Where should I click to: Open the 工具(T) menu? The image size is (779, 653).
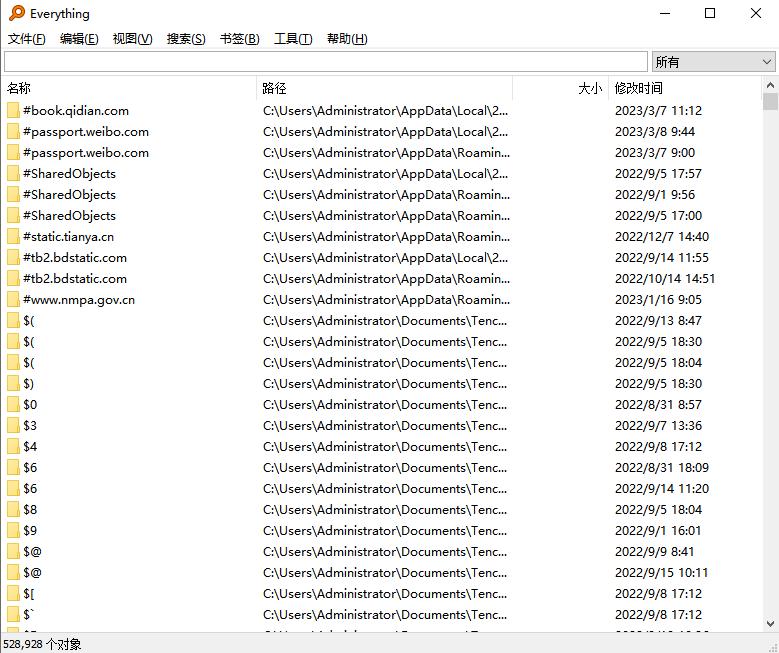tap(293, 39)
